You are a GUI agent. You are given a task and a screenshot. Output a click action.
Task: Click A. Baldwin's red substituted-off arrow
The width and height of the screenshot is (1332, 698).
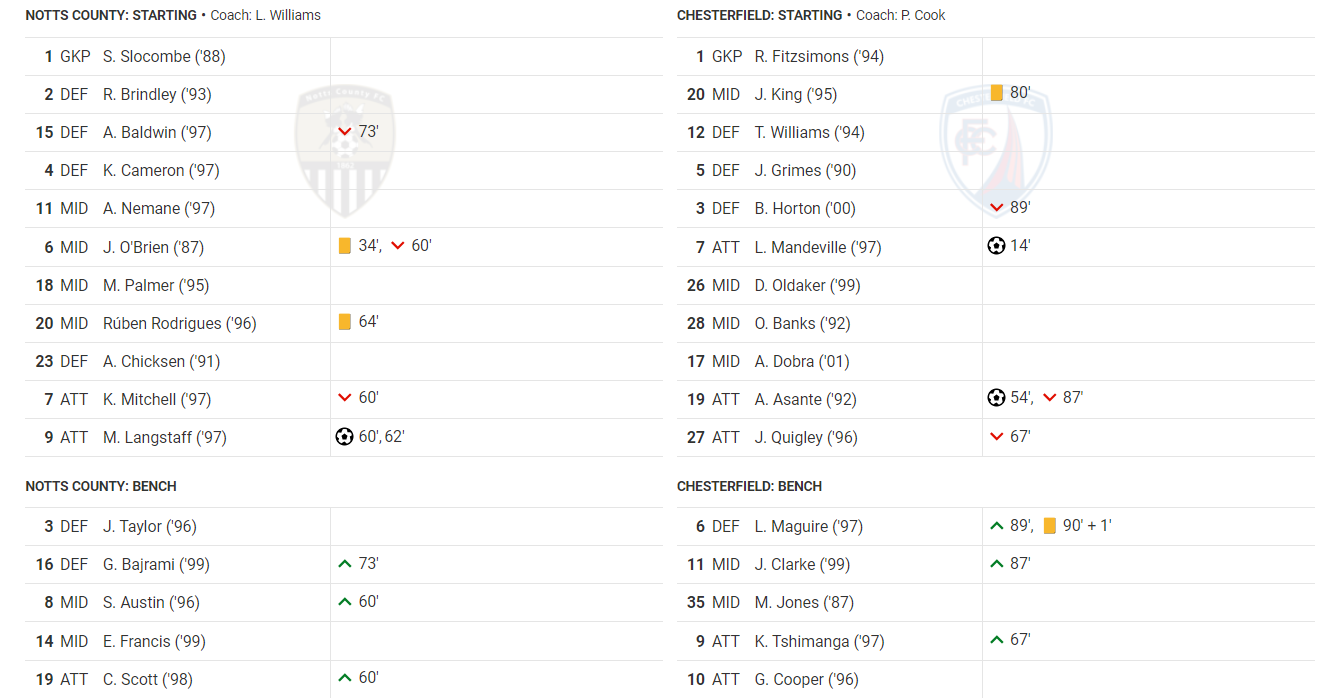click(345, 131)
